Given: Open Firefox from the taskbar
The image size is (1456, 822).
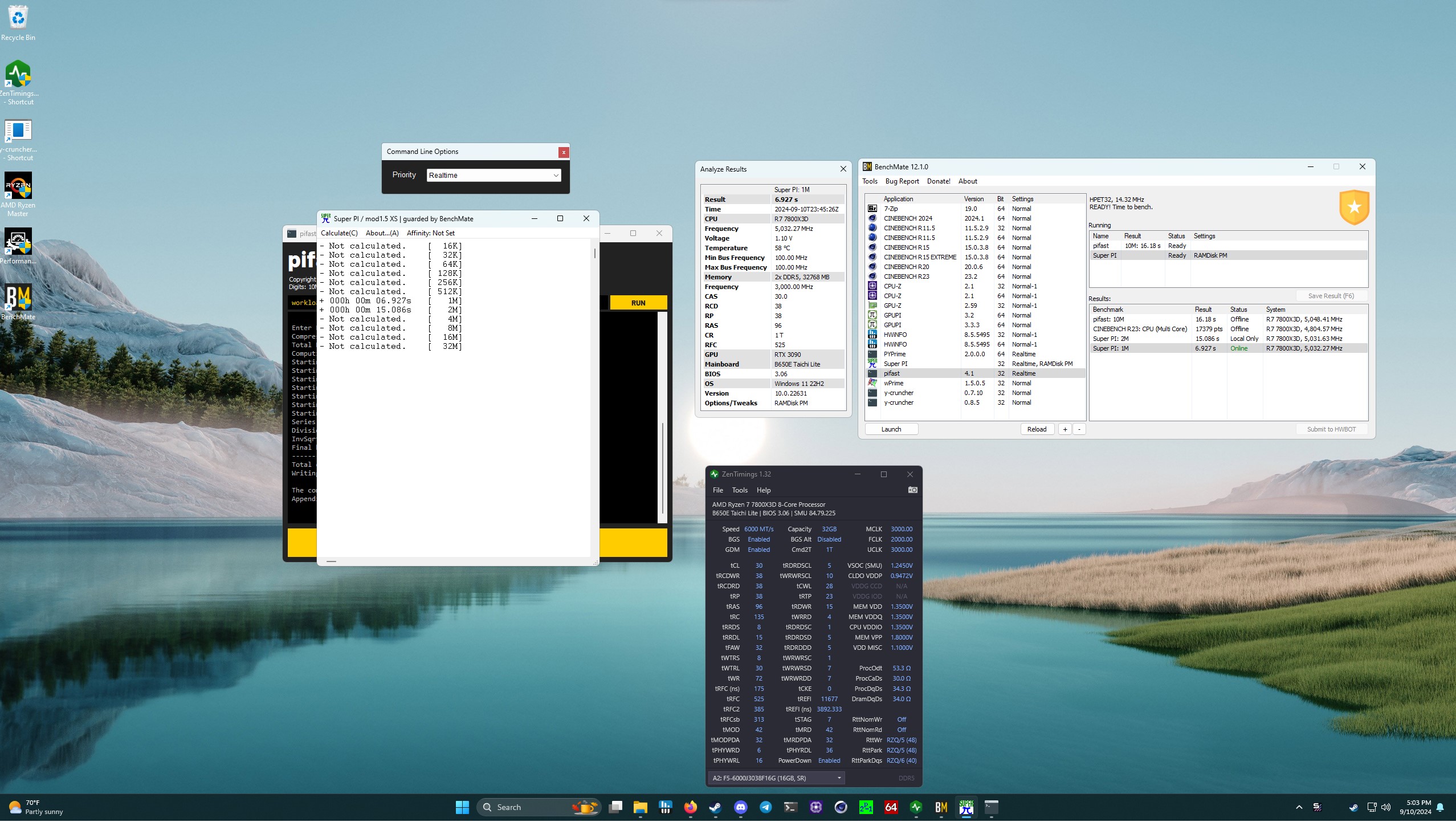Looking at the screenshot, I should [x=691, y=808].
